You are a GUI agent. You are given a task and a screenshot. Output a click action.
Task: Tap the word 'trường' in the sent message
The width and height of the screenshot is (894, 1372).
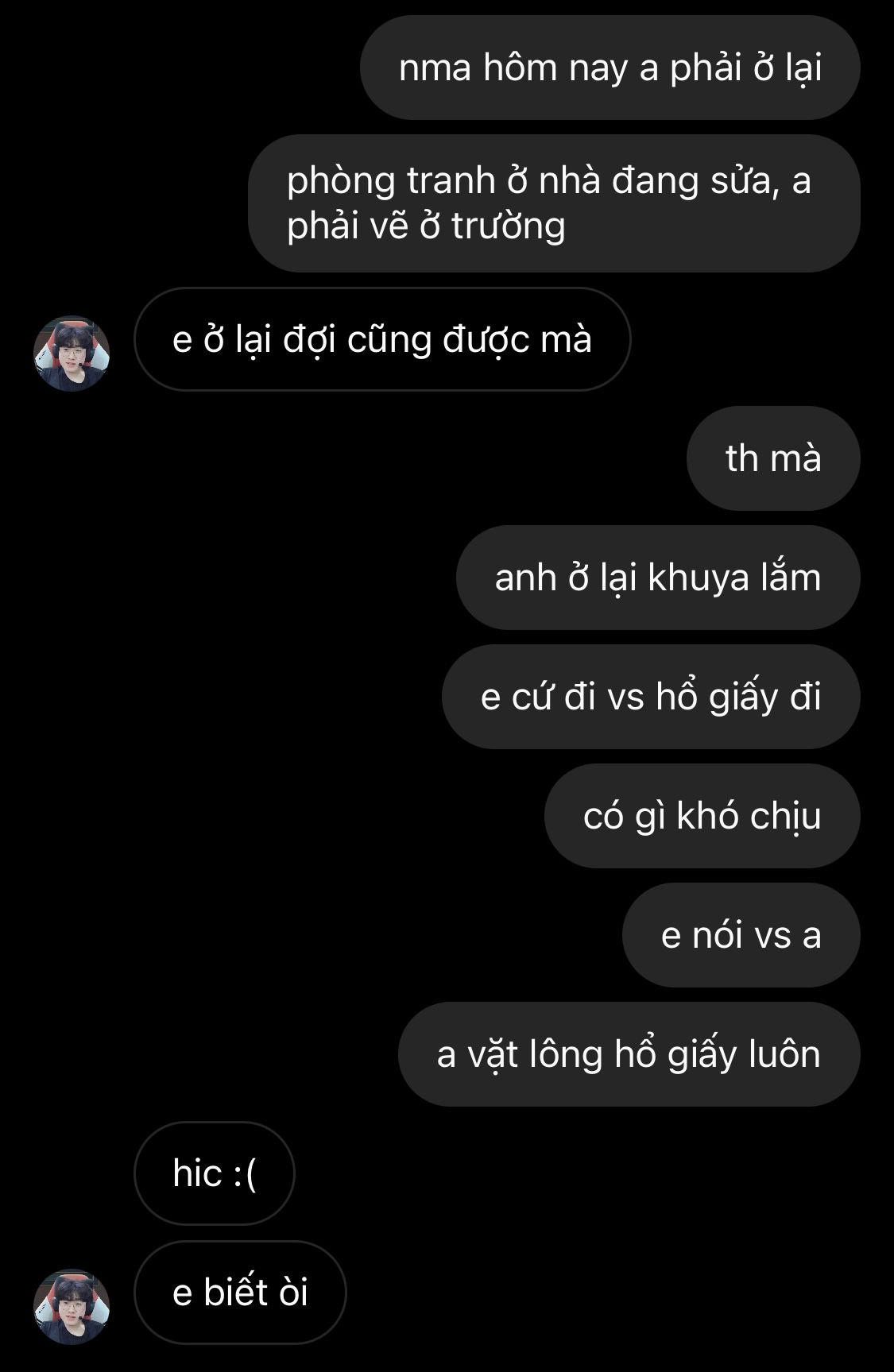click(509, 226)
